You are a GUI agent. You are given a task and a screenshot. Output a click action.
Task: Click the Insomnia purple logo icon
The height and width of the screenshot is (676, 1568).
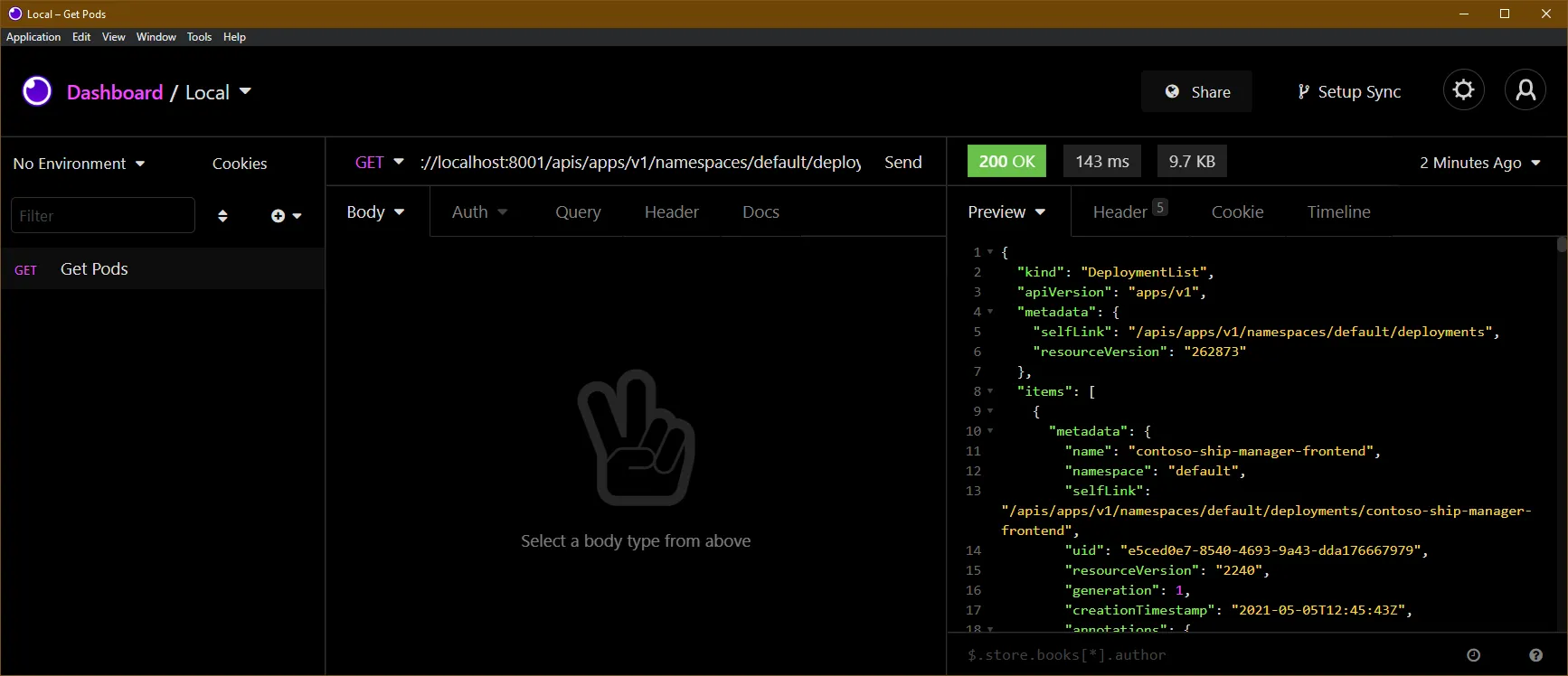37,91
